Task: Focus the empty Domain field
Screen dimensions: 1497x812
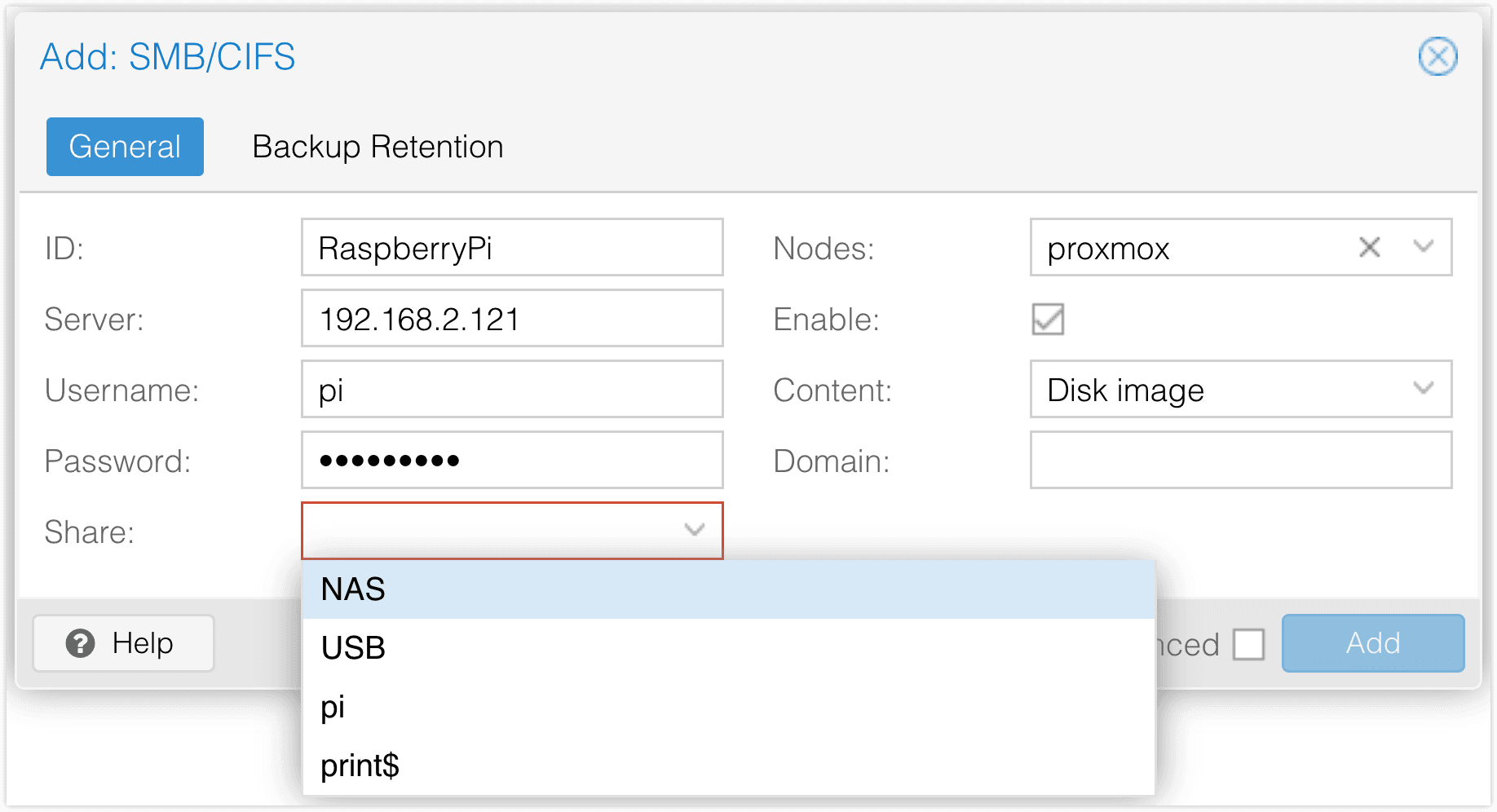Action: pyautogui.click(x=1240, y=461)
